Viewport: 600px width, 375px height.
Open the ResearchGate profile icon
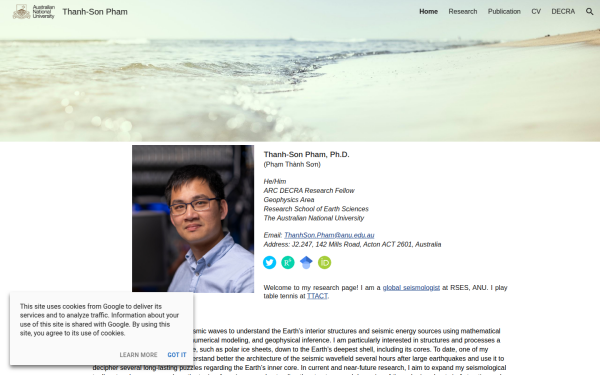tap(288, 262)
